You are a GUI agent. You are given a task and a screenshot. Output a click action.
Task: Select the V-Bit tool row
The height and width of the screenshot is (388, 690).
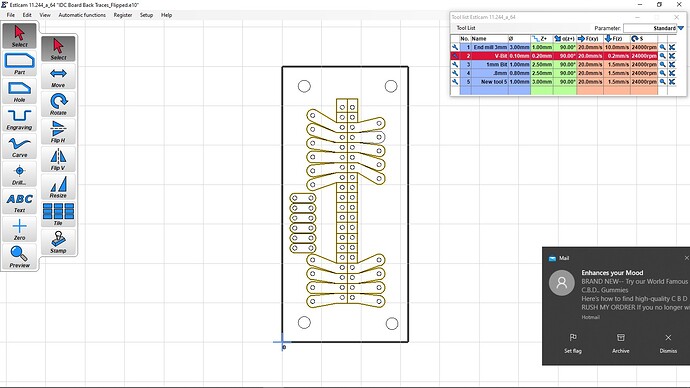(554, 56)
